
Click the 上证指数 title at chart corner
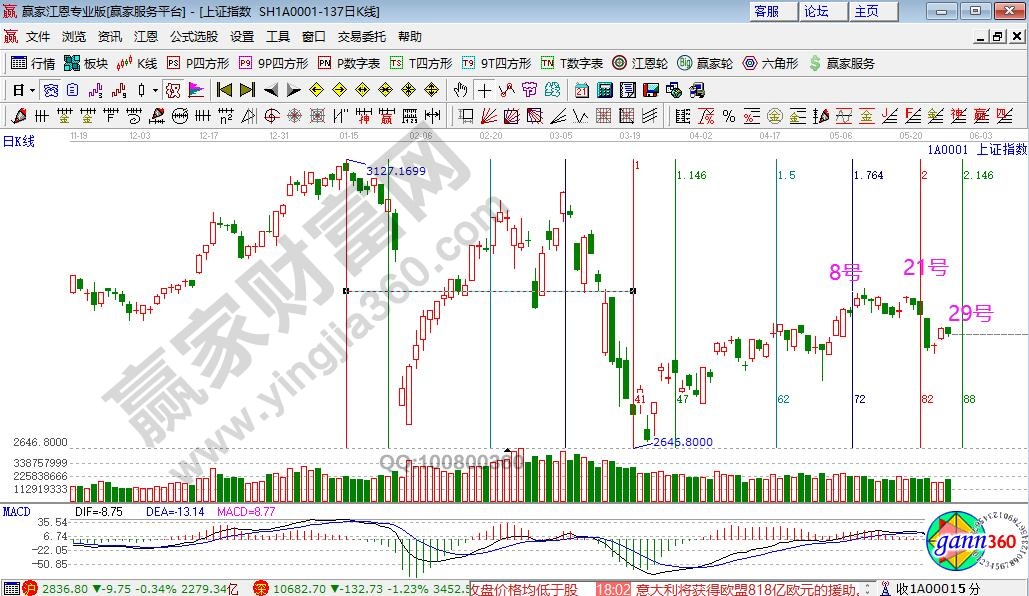(x=1001, y=150)
